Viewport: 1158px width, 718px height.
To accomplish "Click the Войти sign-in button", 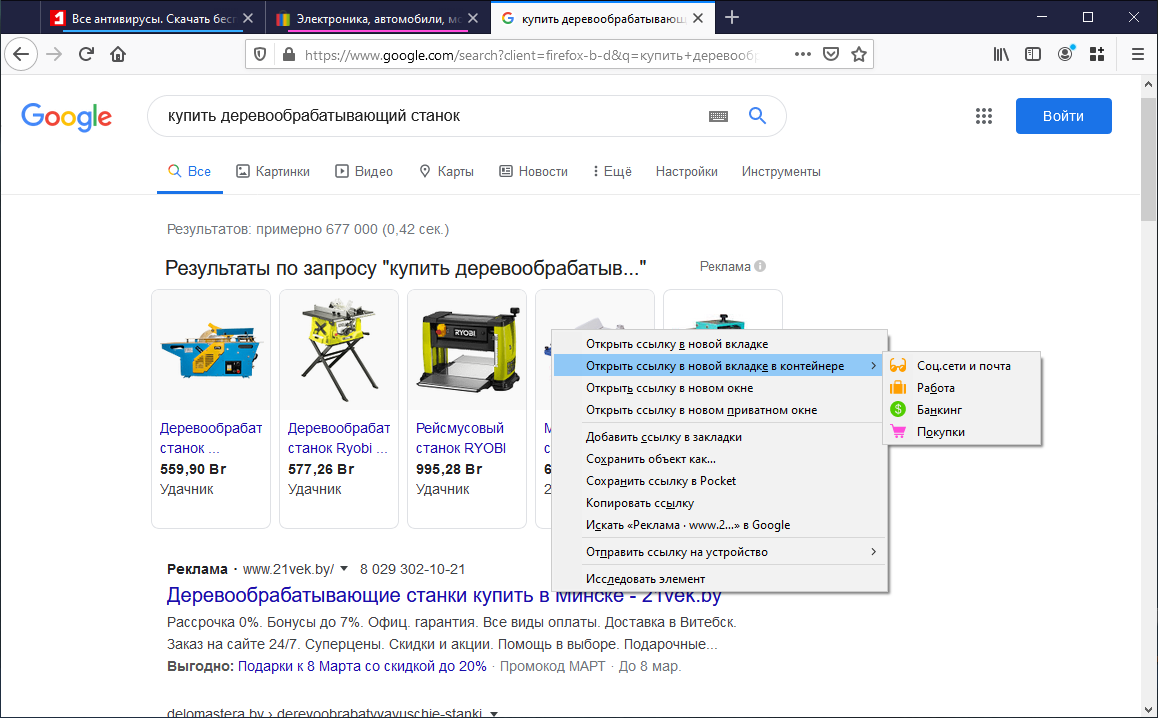I will pyautogui.click(x=1063, y=116).
